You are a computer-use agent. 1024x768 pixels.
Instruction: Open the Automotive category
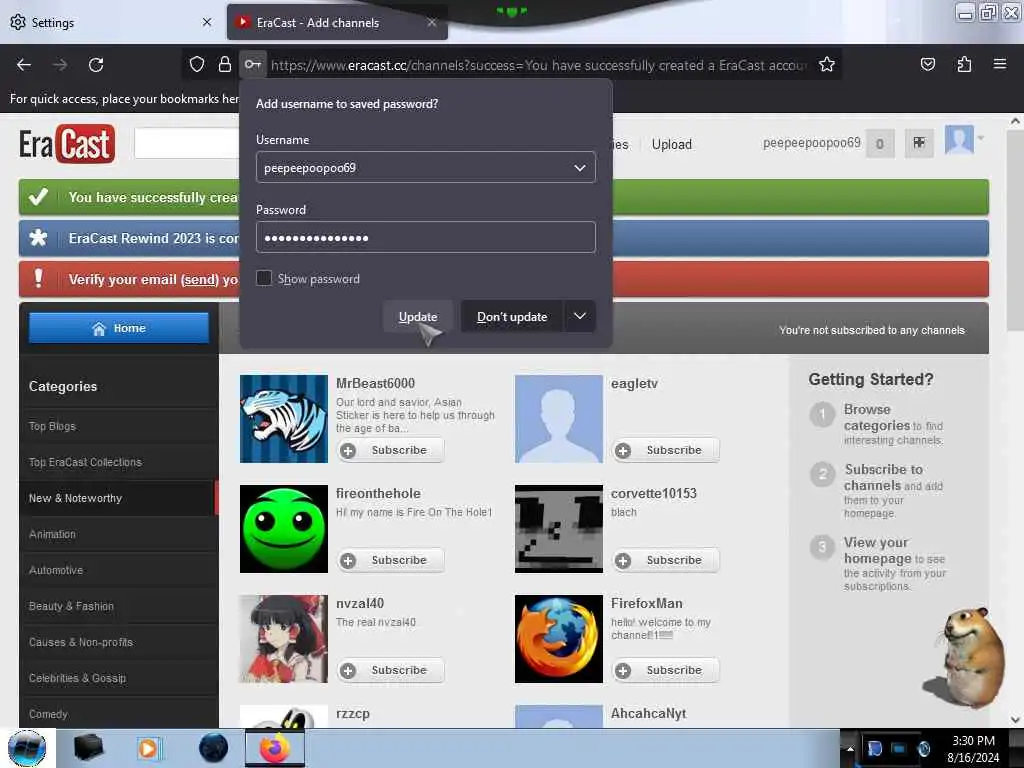(56, 570)
